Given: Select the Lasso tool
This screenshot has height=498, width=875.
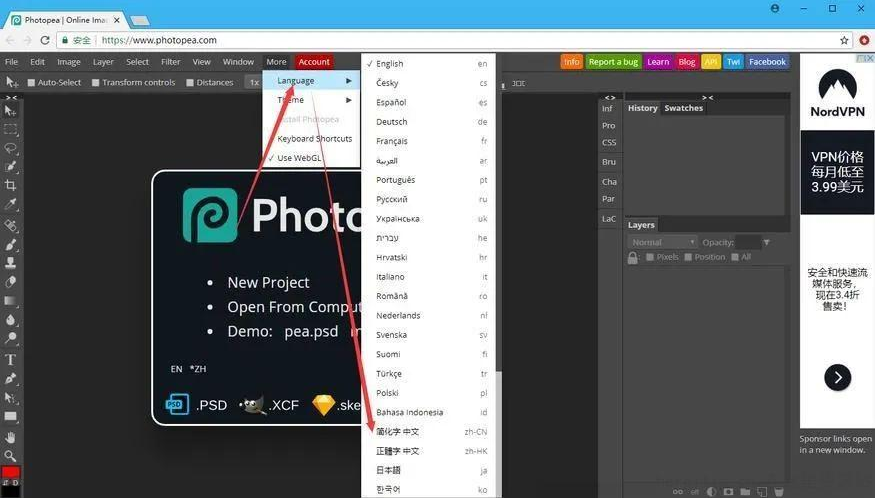Looking at the screenshot, I should pyautogui.click(x=11, y=148).
